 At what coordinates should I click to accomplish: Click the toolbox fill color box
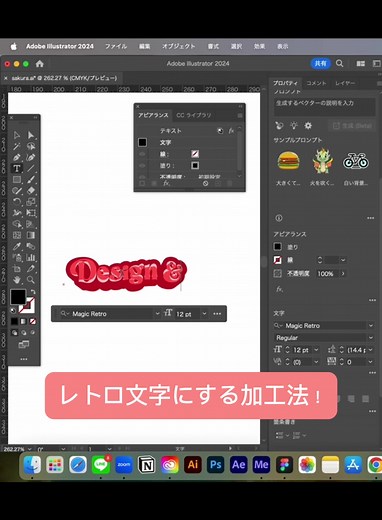[18, 297]
